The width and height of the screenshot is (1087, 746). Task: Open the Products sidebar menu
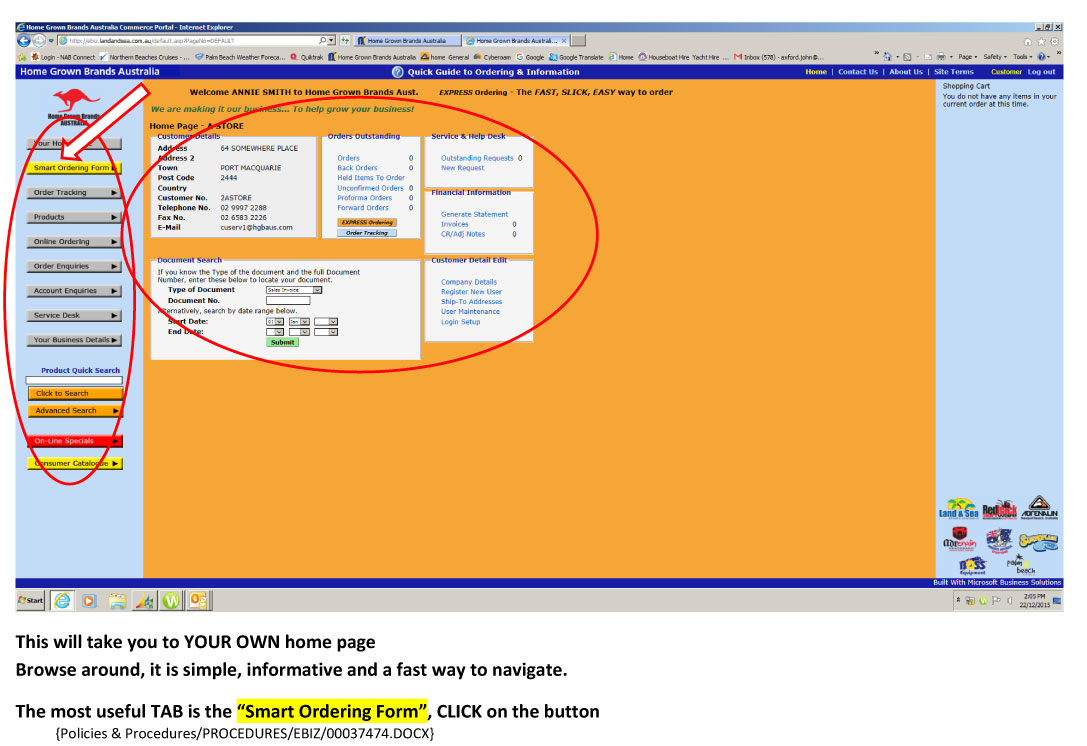click(75, 217)
